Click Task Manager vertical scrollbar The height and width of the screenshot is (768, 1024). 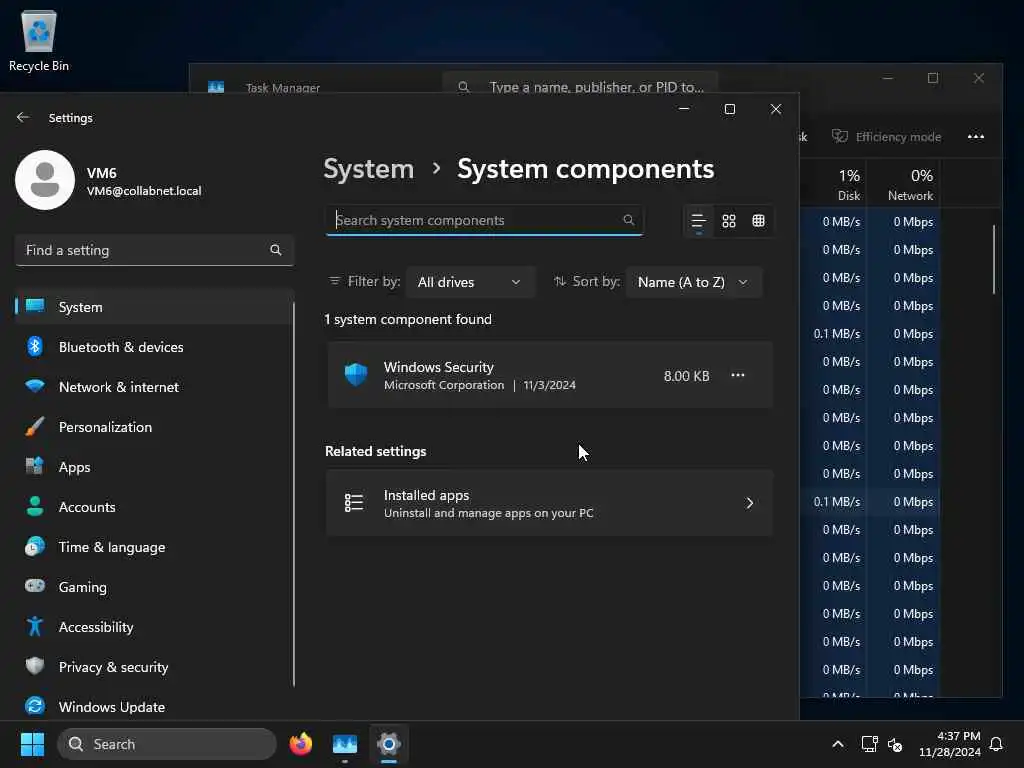(994, 259)
